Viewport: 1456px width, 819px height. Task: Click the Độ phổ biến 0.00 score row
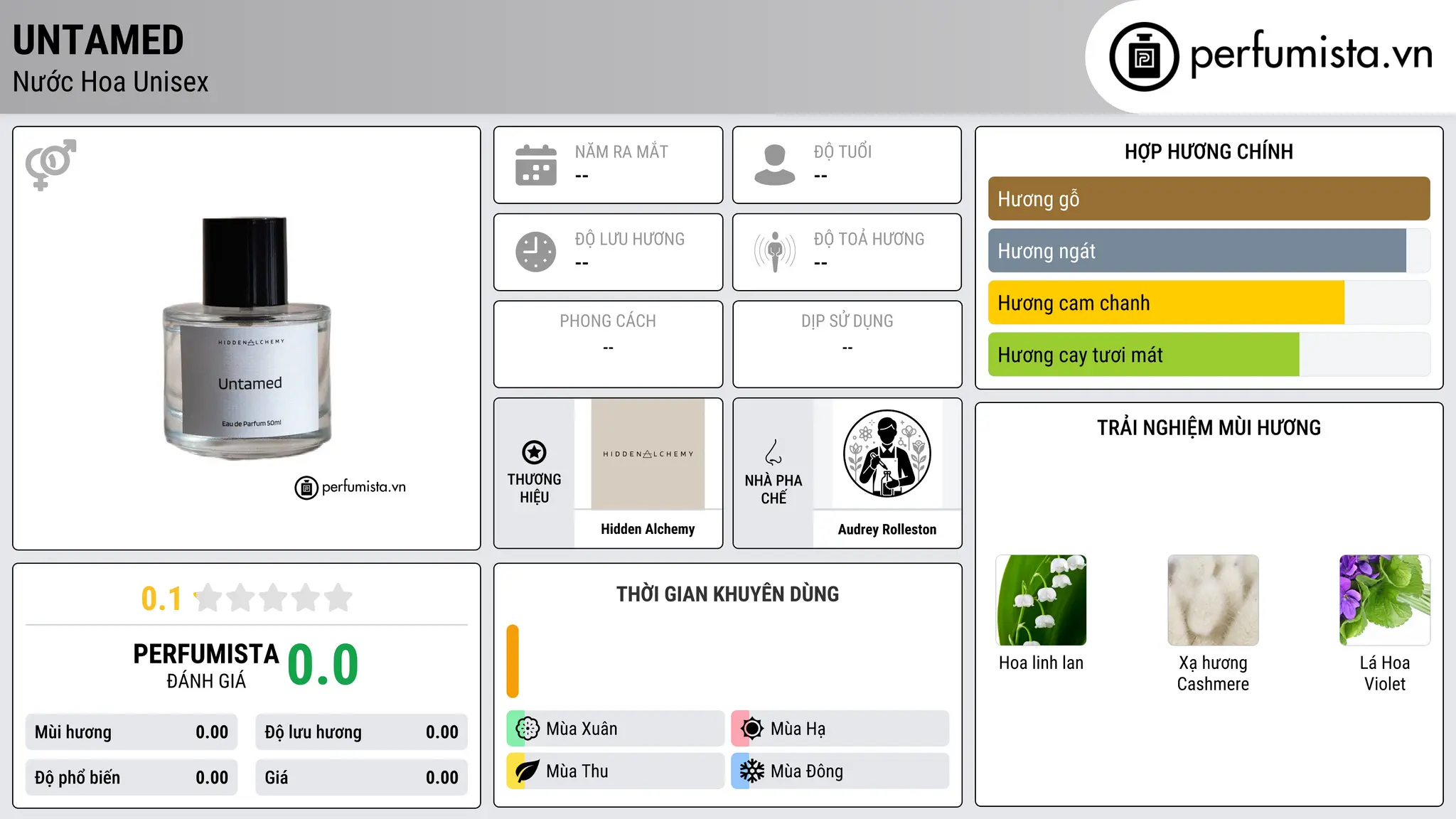click(x=132, y=778)
